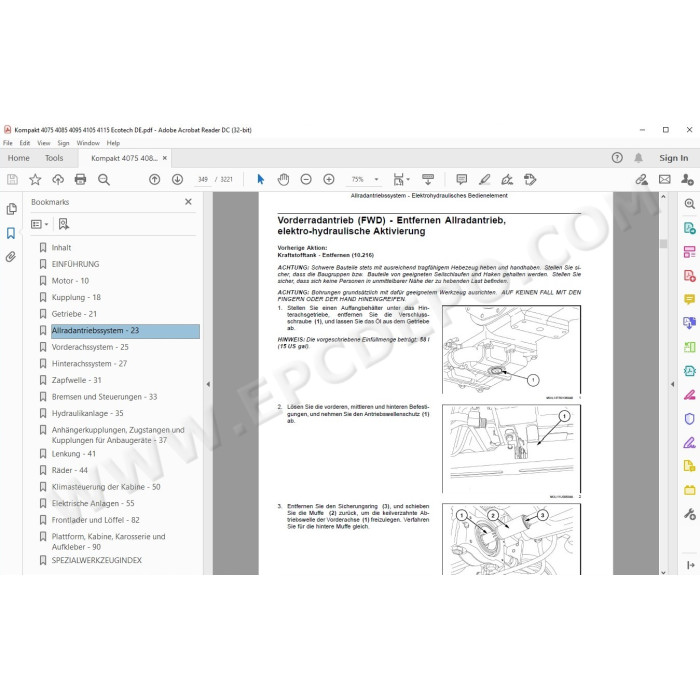700x700 pixels.
Task: Jump to Motor - 10 bookmark
Action: click(x=70, y=280)
